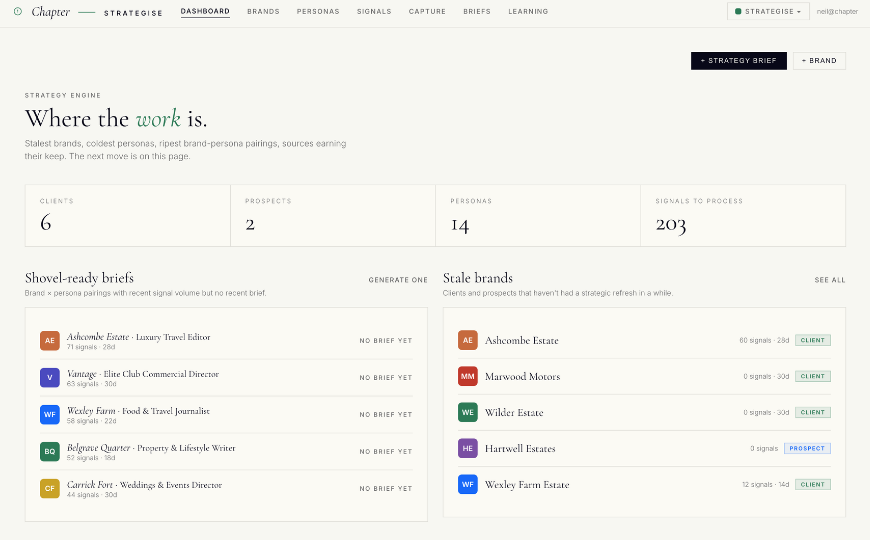870x540 pixels.
Task: Click the Hartwell Estates HE avatar
Action: point(468,448)
